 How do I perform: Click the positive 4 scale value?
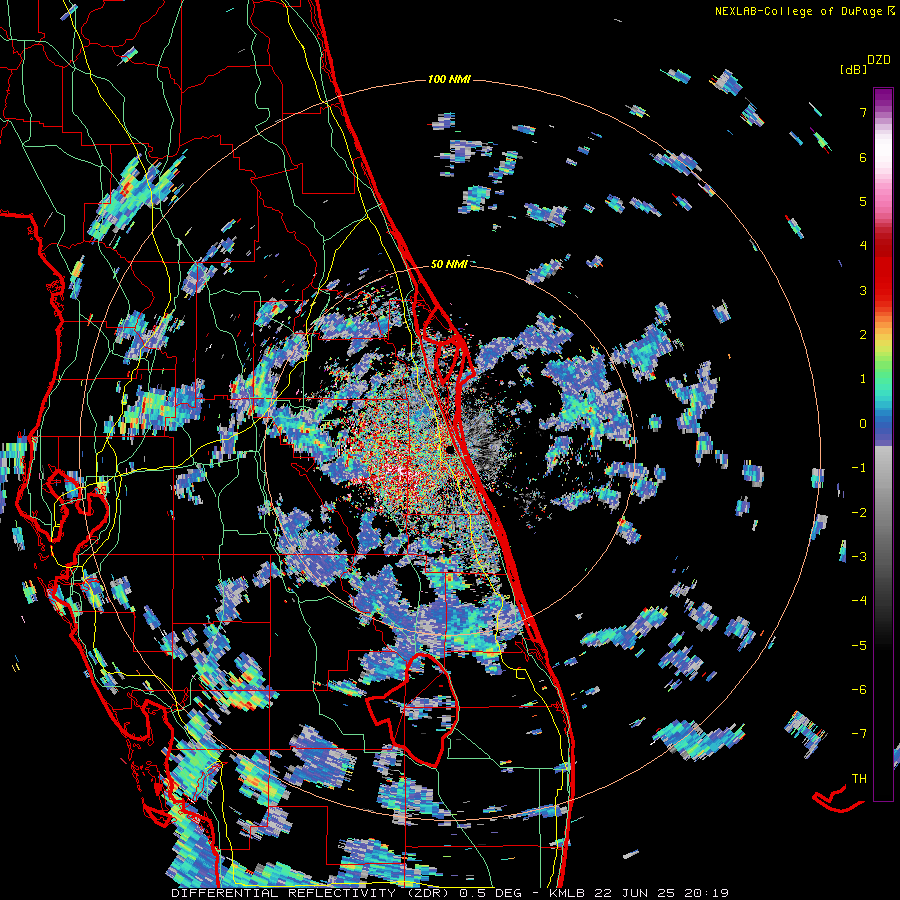tap(863, 246)
